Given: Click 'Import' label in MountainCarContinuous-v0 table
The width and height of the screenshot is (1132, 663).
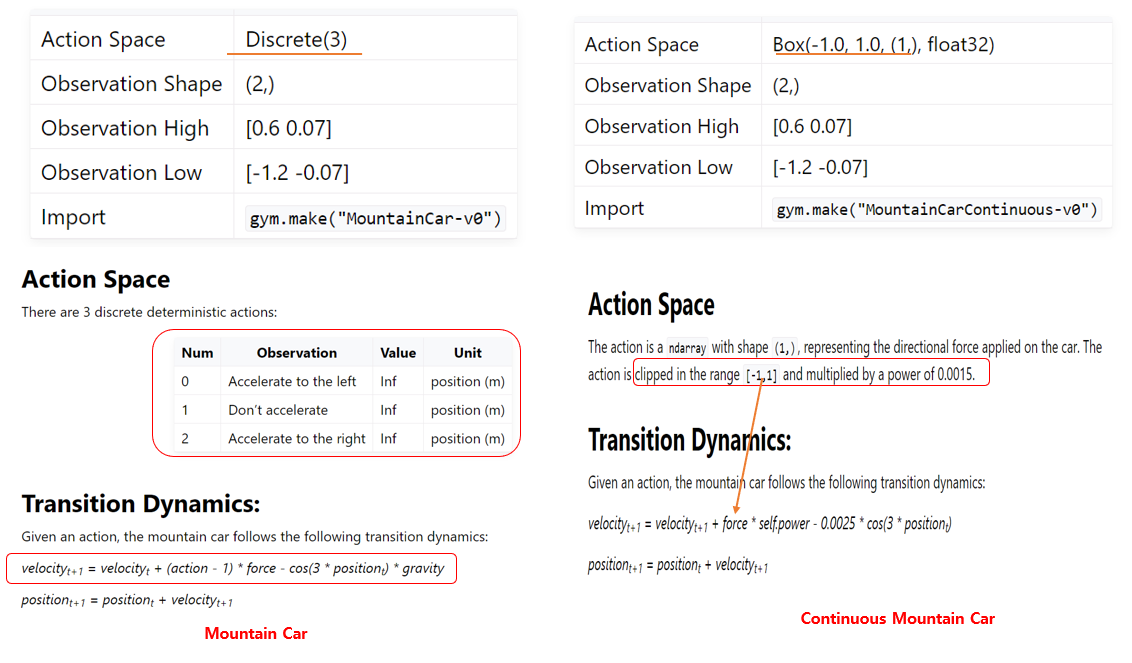Looking at the screenshot, I should pyautogui.click(x=614, y=209).
